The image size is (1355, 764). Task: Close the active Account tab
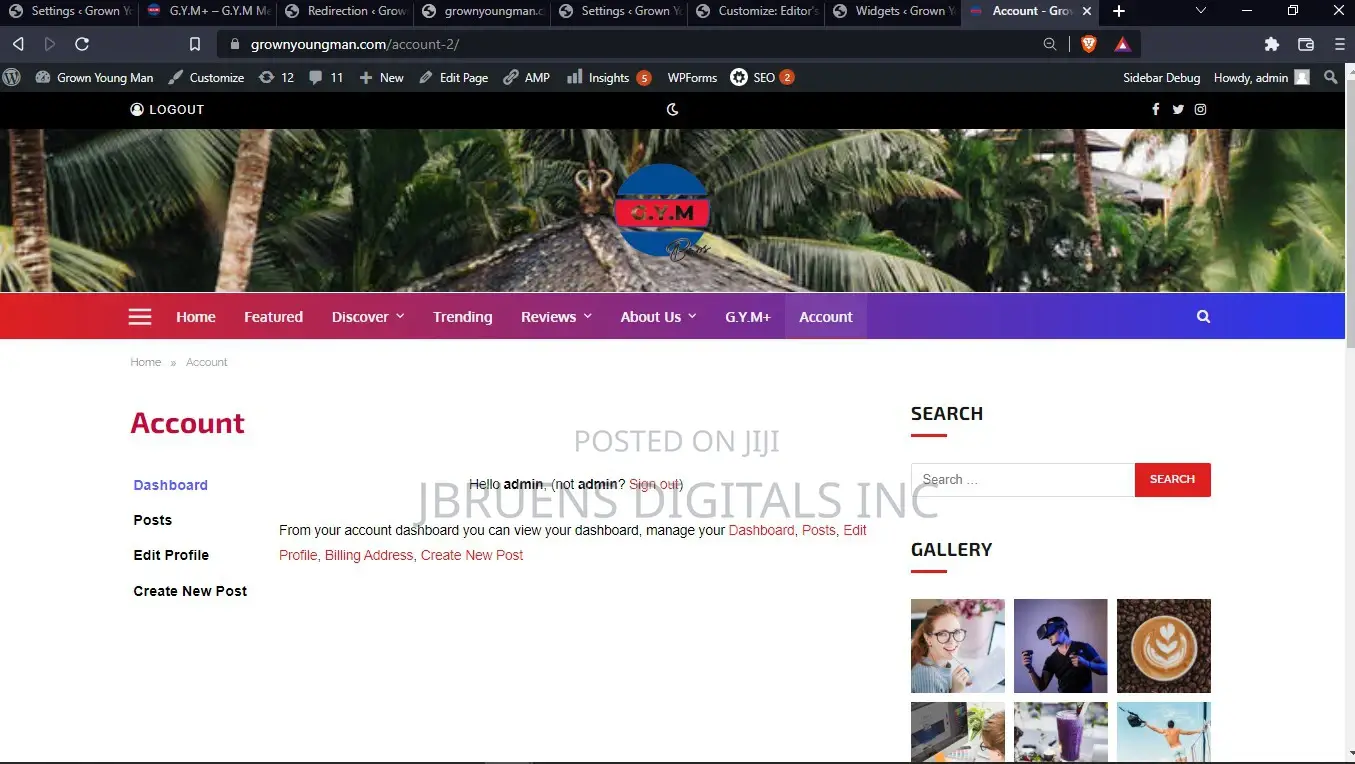(1087, 11)
